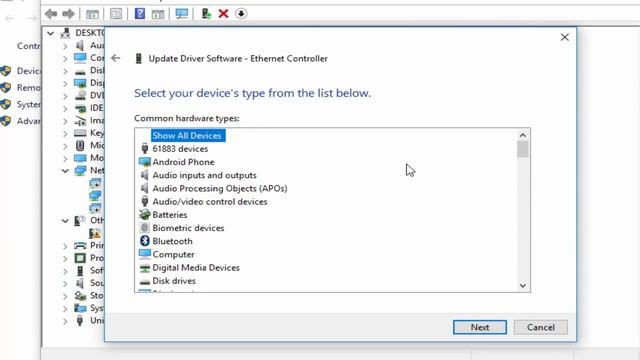This screenshot has width=640, height=360.
Task: Click the Back arrow in Device Manager toolbar
Action: point(51,14)
